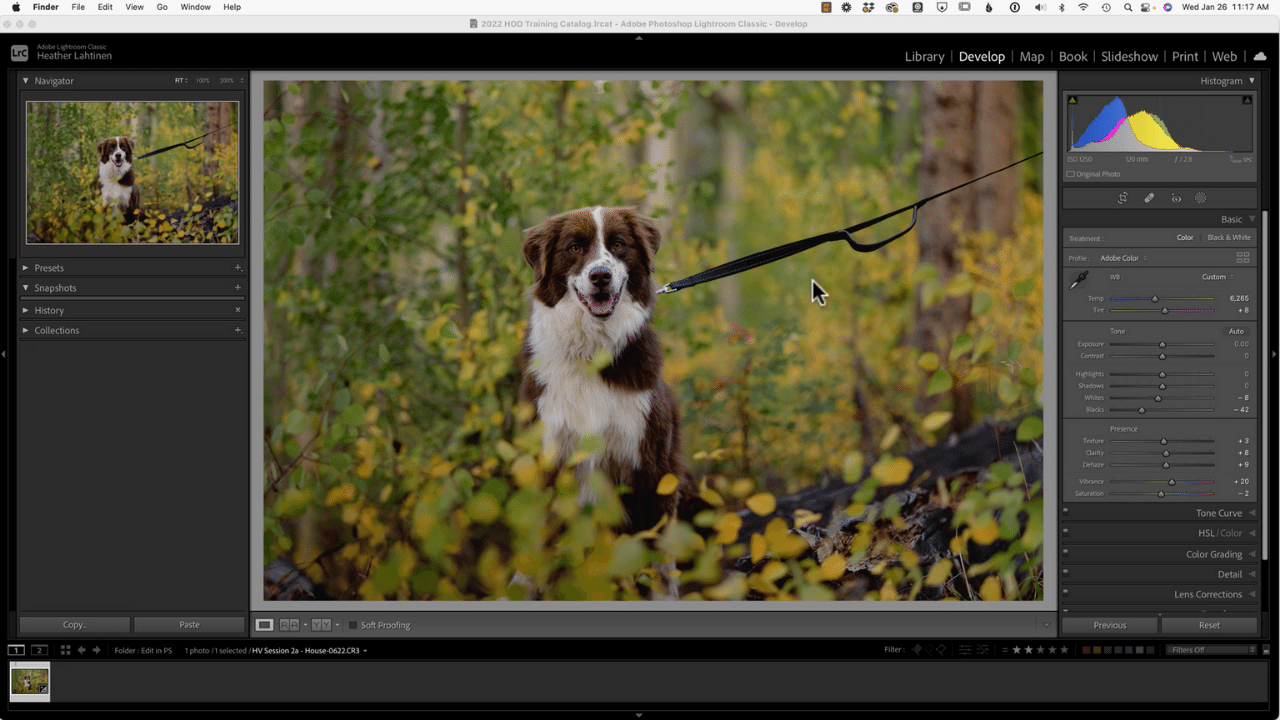The image size is (1280, 720).
Task: Click the Grid view icon in filmstrip bar
Action: (65, 650)
